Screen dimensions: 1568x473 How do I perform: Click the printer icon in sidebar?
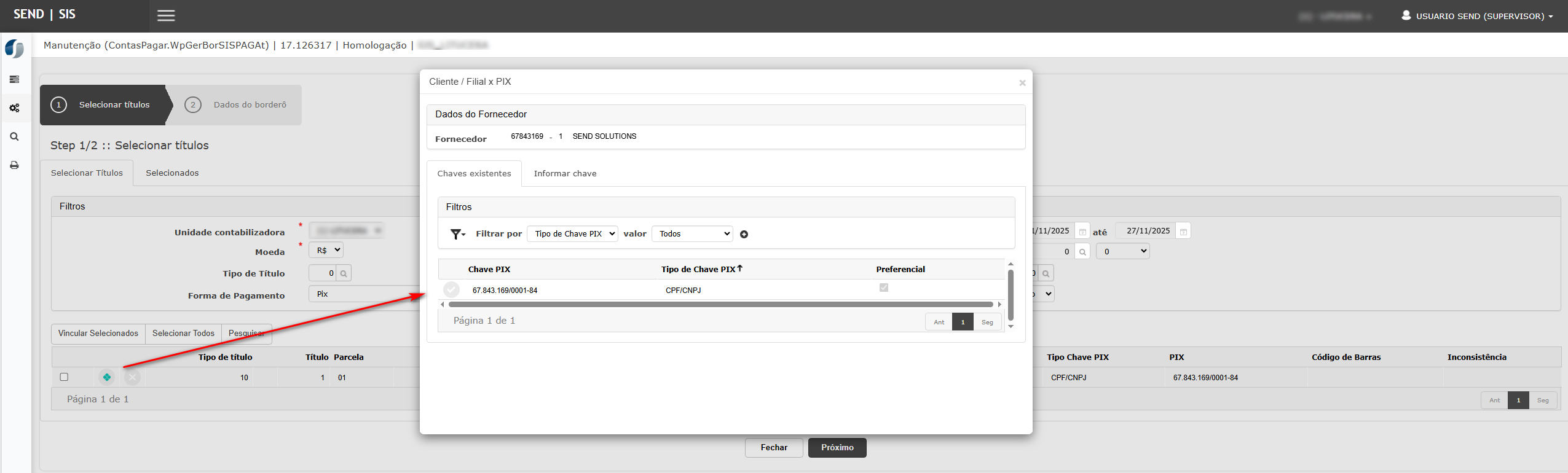tap(14, 165)
